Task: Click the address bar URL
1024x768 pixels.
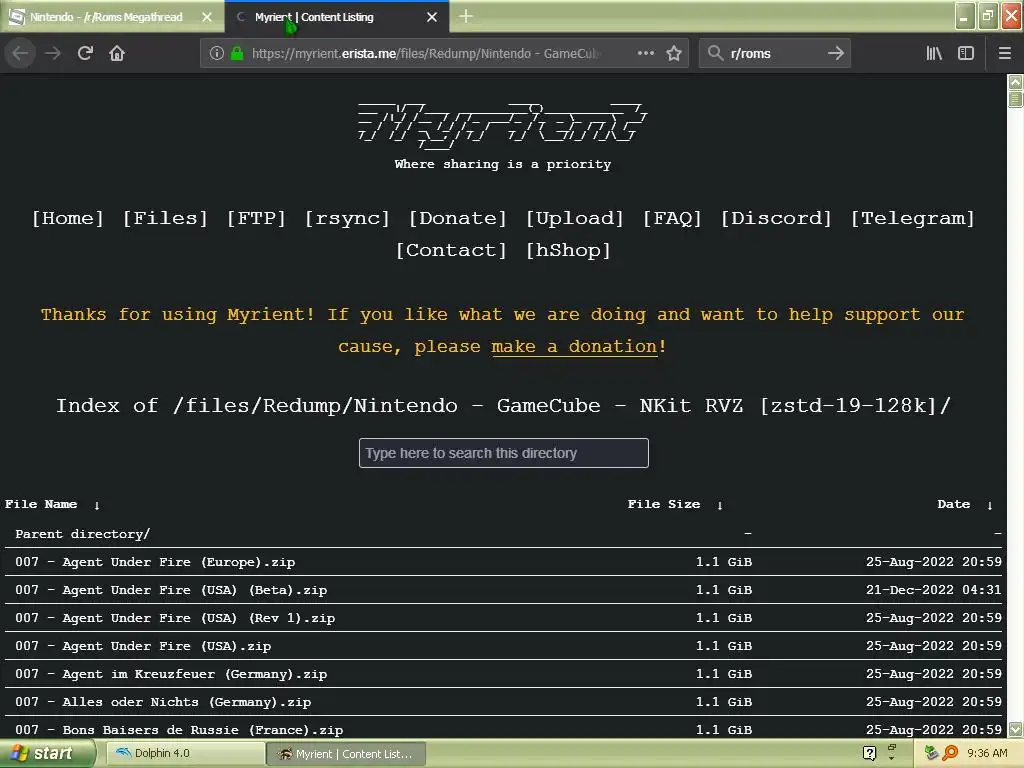Action: point(424,54)
